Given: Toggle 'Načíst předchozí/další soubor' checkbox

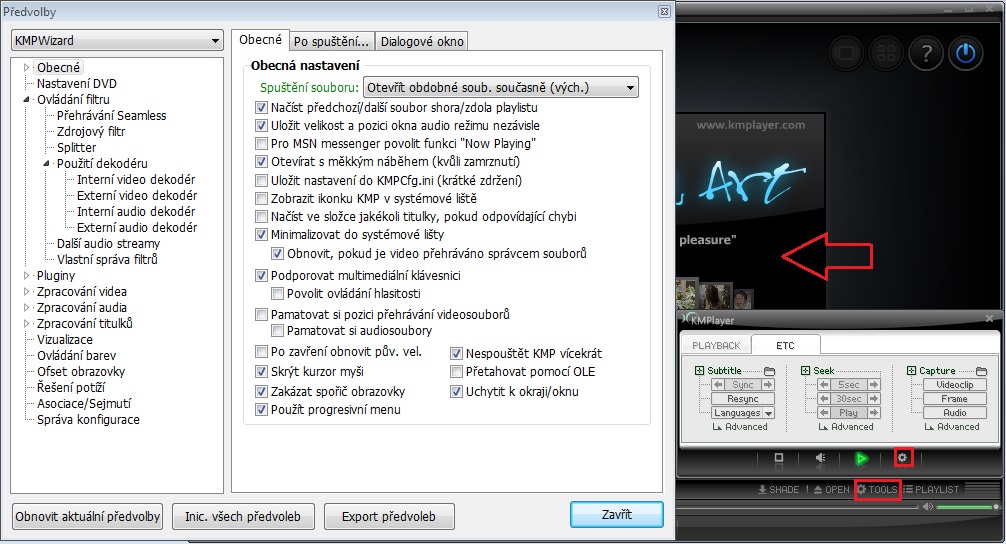Looking at the screenshot, I should 261,108.
